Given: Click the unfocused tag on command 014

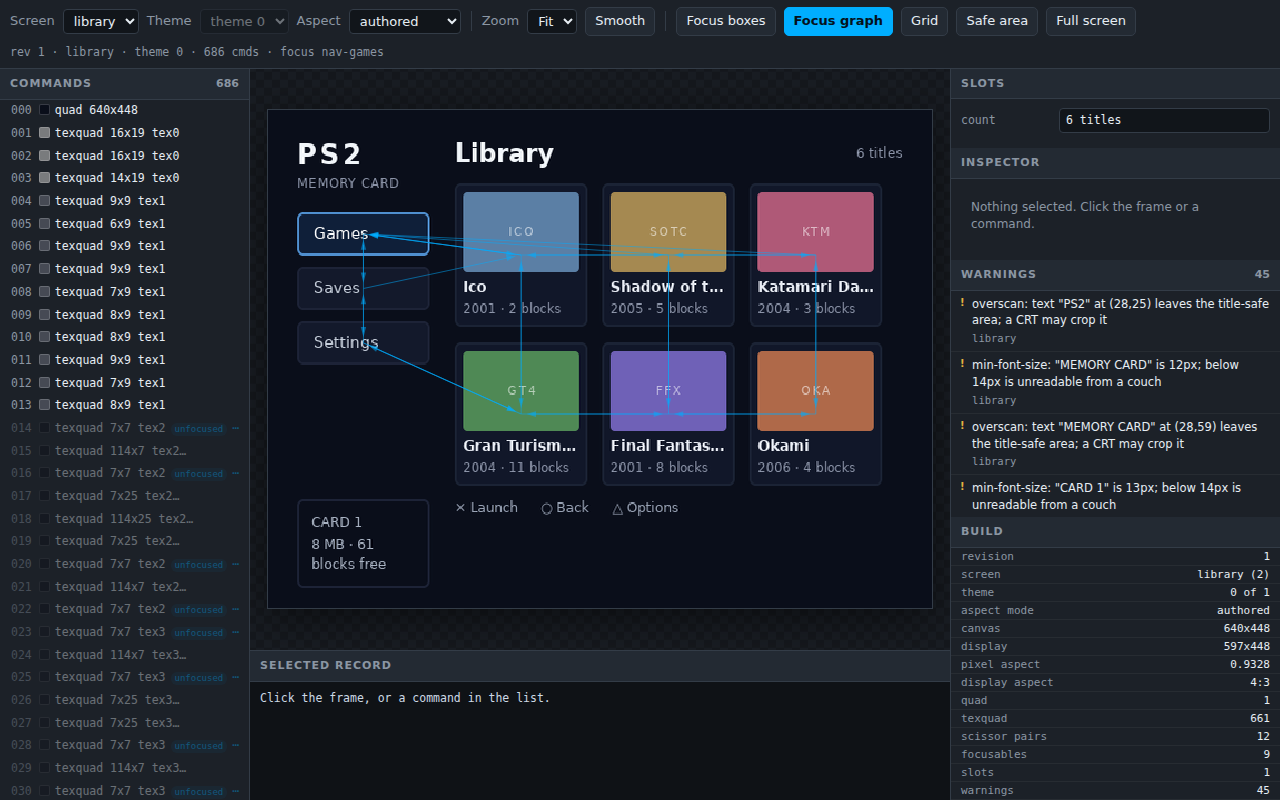Looking at the screenshot, I should coord(198,428).
